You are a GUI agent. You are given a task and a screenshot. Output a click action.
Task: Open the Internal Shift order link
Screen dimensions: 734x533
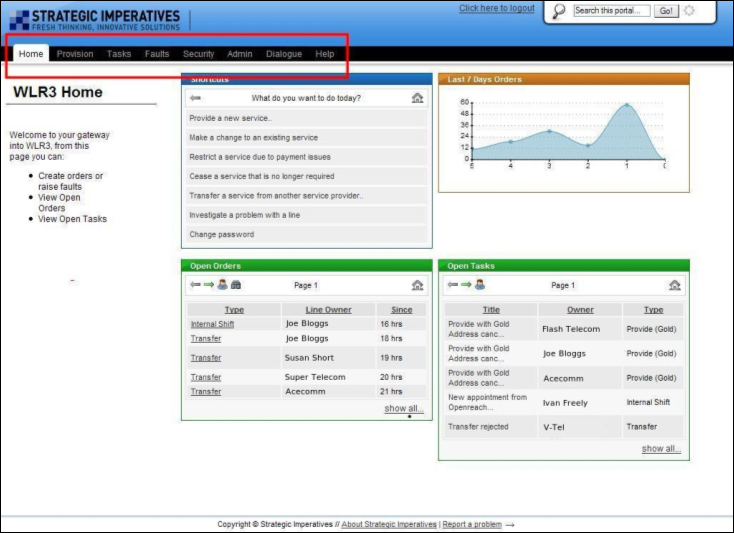pyautogui.click(x=212, y=324)
